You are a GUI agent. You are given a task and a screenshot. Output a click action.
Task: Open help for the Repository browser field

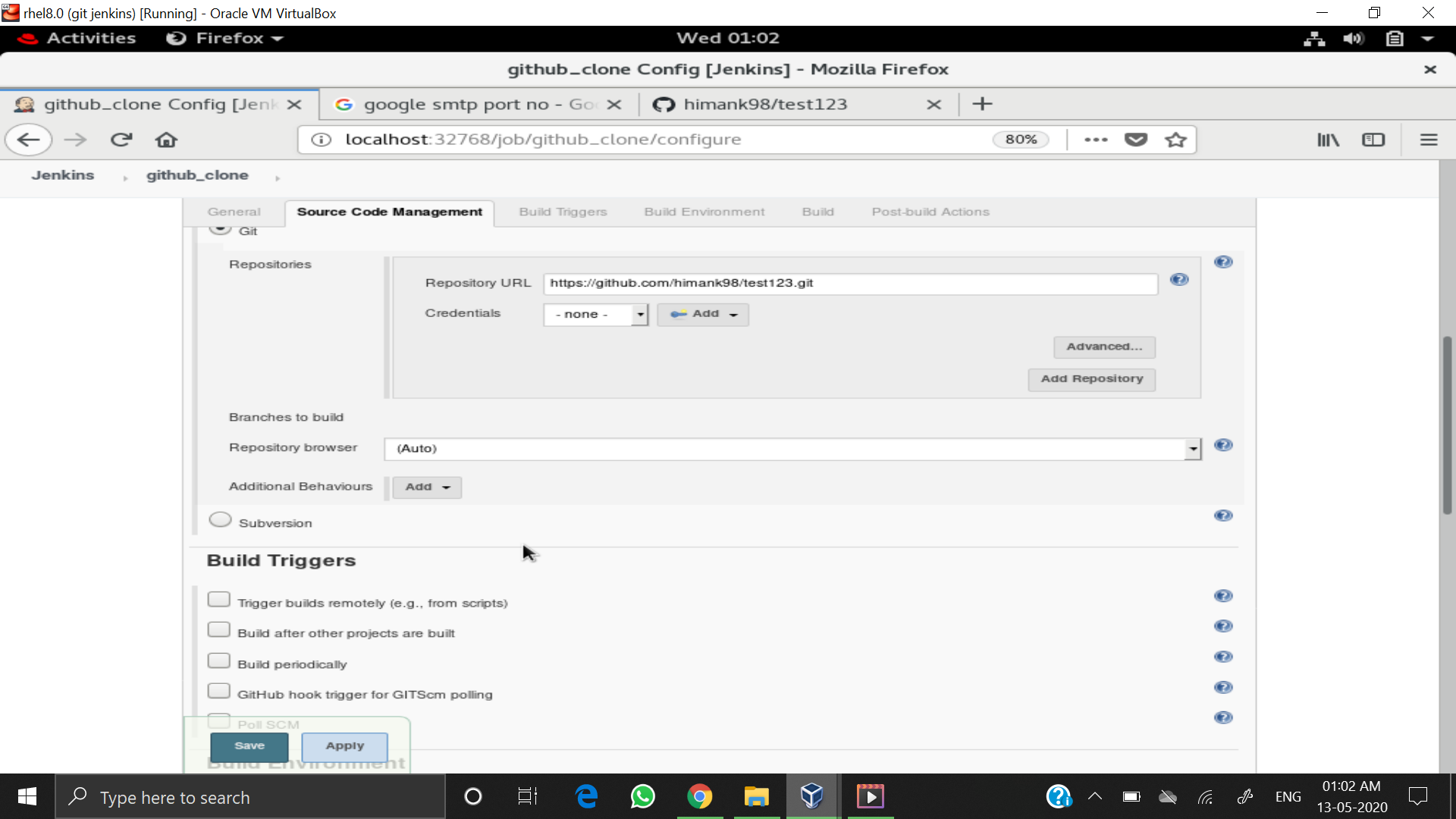[x=1224, y=445]
